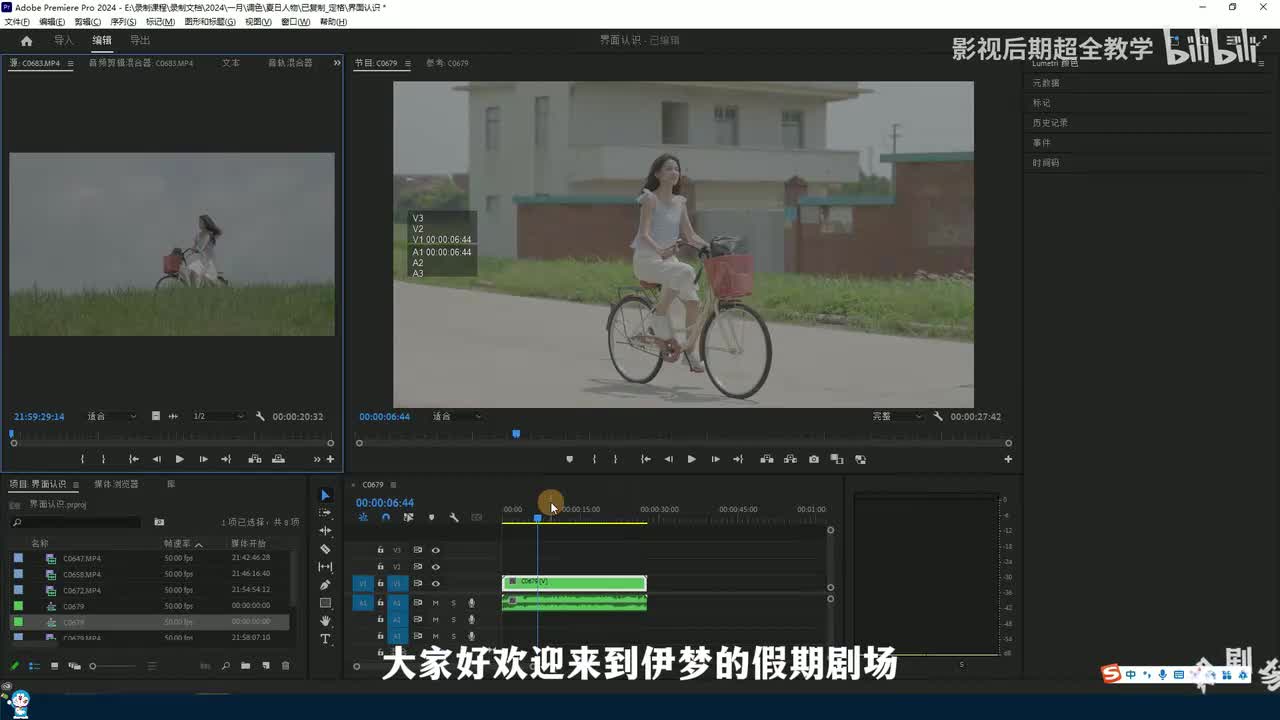Toggle linked selection in timeline
This screenshot has height=720, width=1280.
408,517
